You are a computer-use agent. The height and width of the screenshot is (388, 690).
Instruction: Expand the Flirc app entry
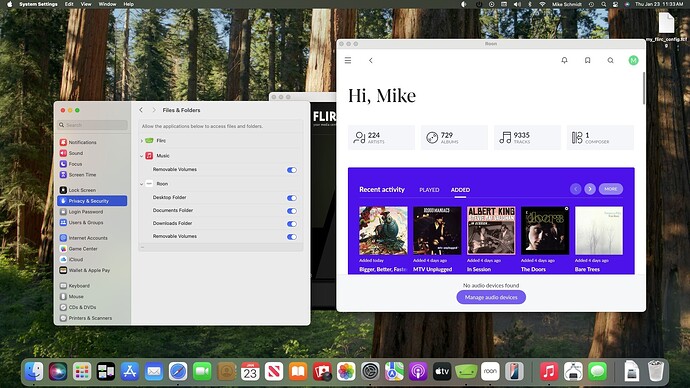pyautogui.click(x=142, y=141)
